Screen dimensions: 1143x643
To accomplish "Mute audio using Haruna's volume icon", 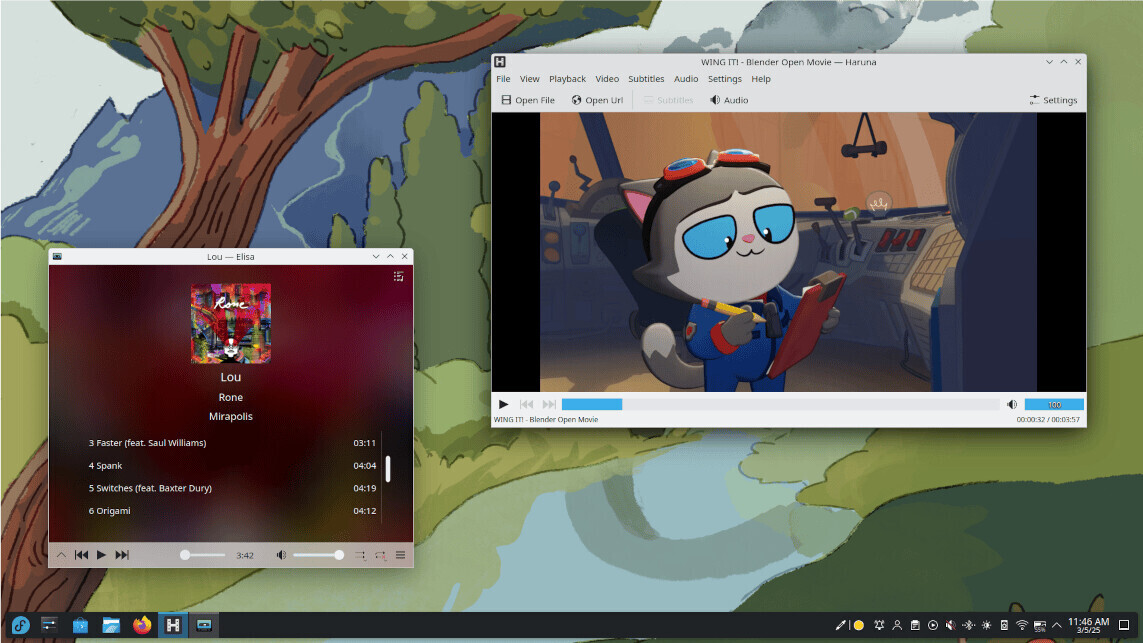I will tap(1013, 404).
